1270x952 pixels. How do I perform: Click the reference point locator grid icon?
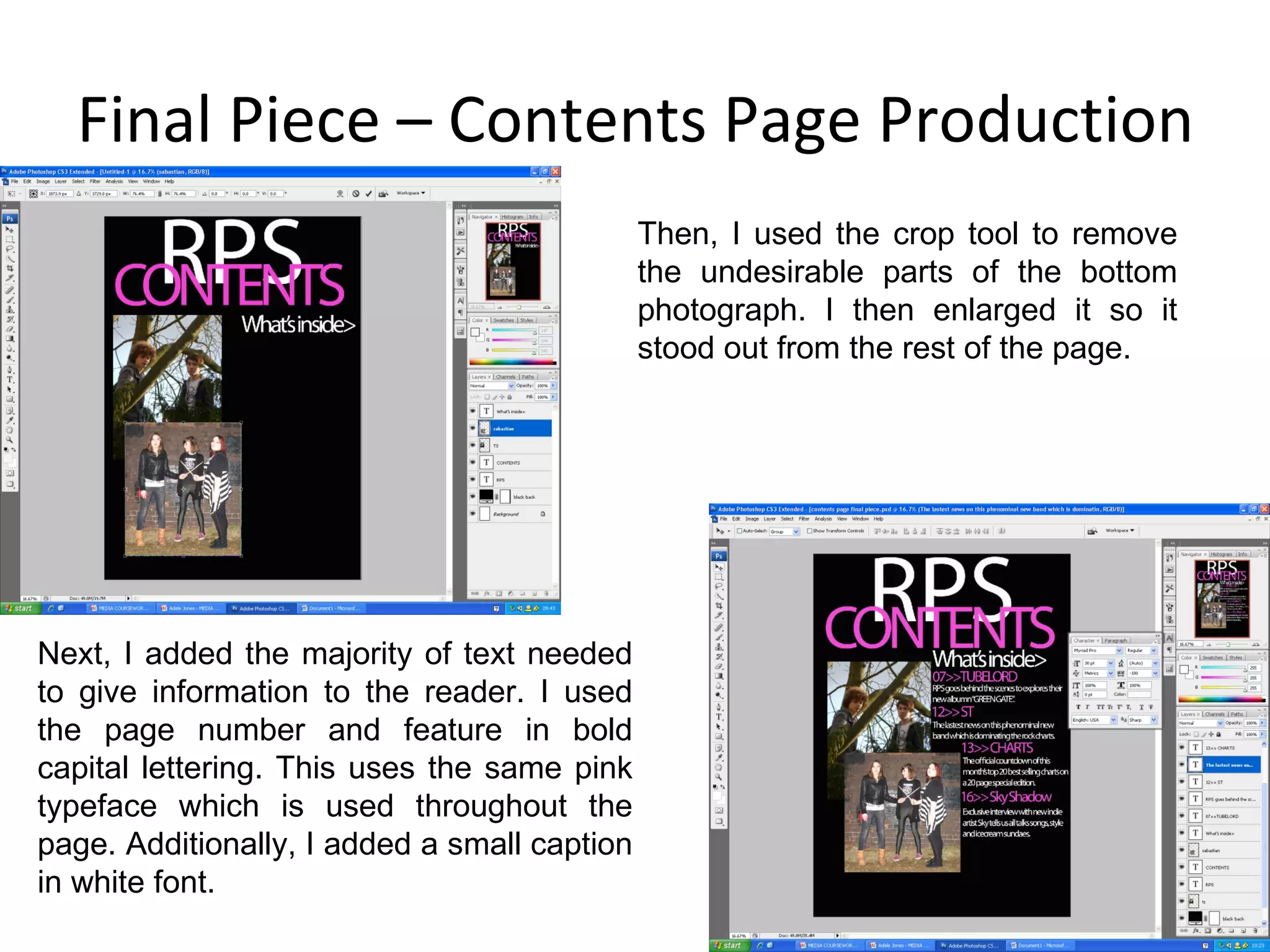pos(33,193)
